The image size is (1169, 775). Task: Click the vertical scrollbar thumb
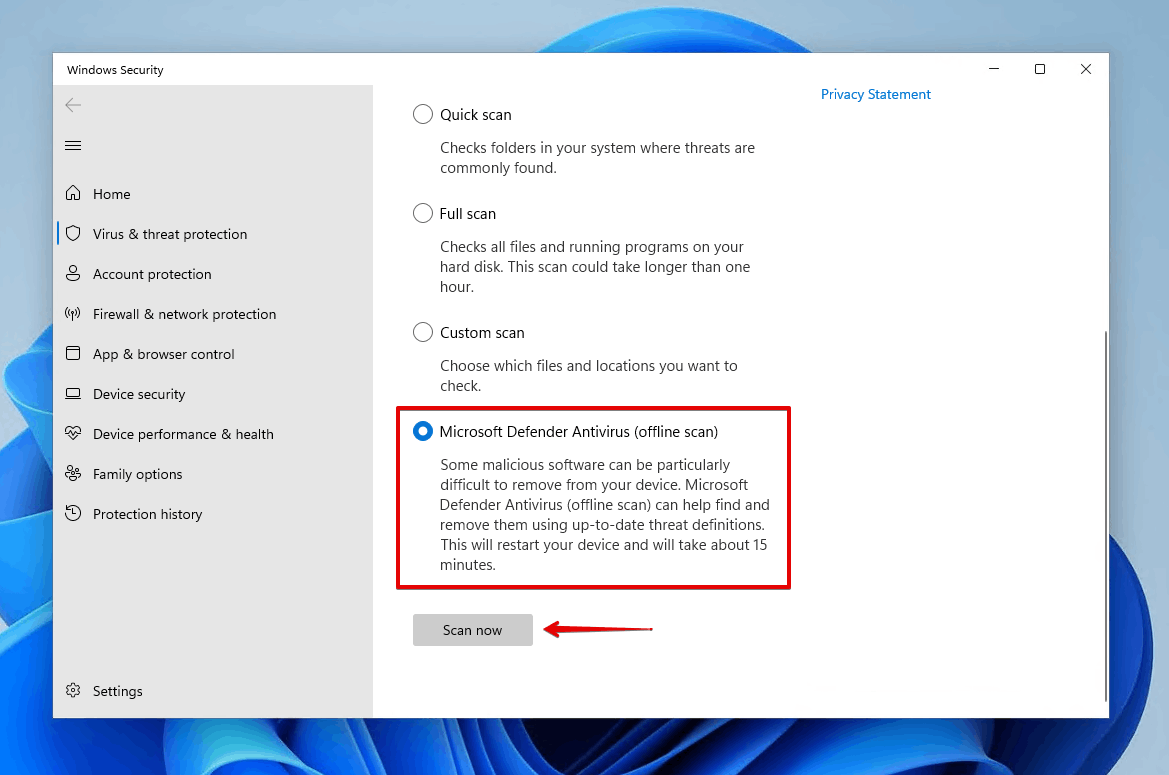pos(1105,516)
